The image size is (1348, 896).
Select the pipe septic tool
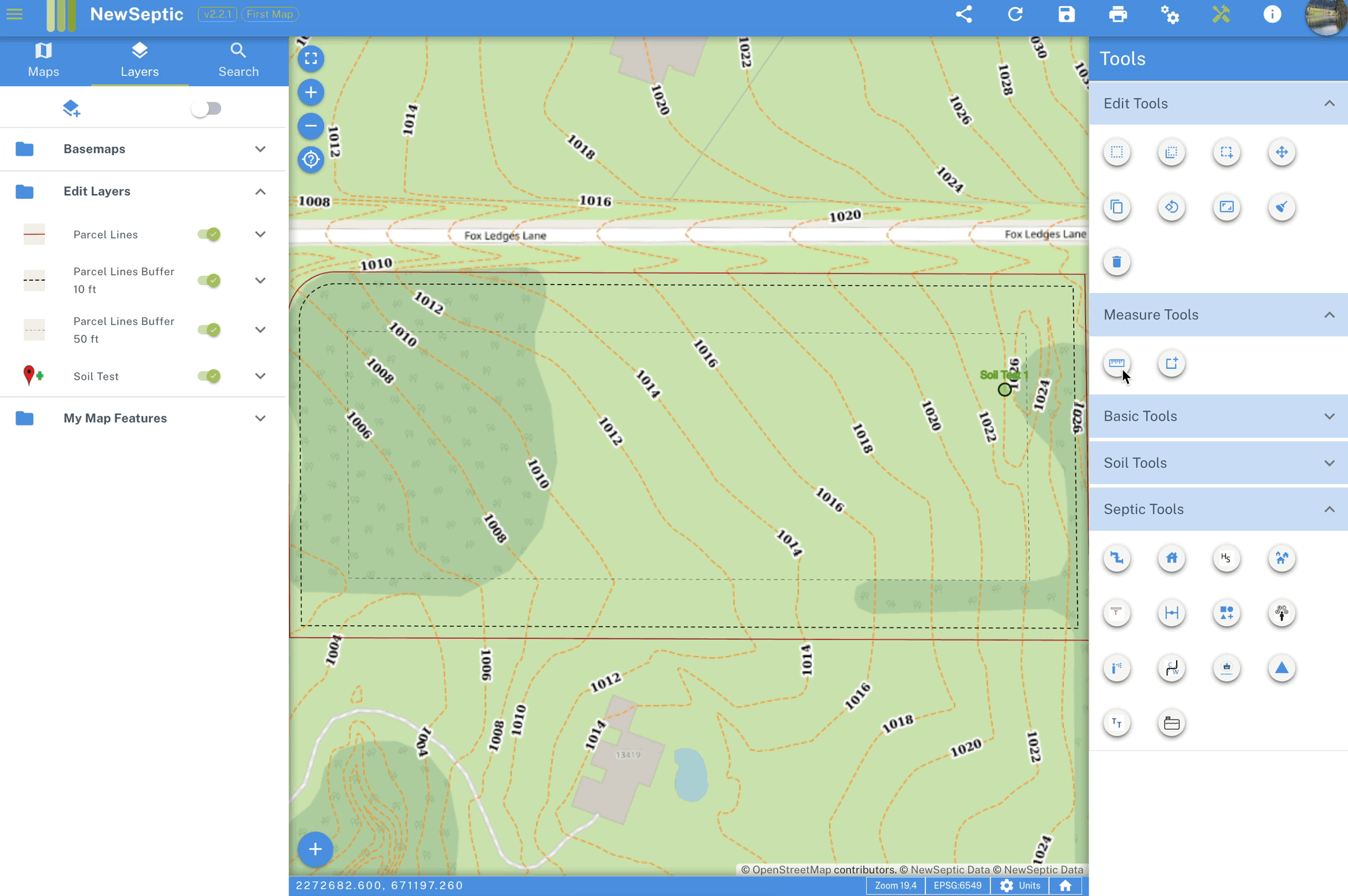point(1116,558)
